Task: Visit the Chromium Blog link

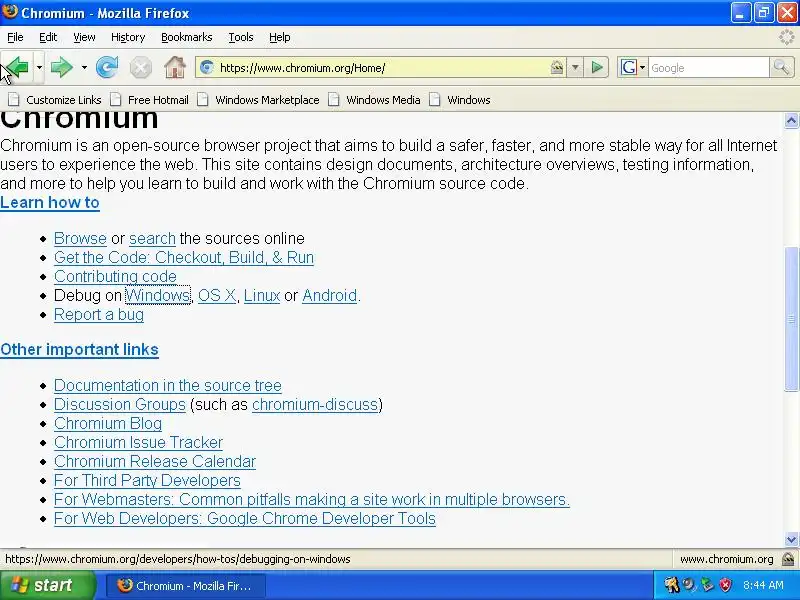Action: tap(108, 423)
